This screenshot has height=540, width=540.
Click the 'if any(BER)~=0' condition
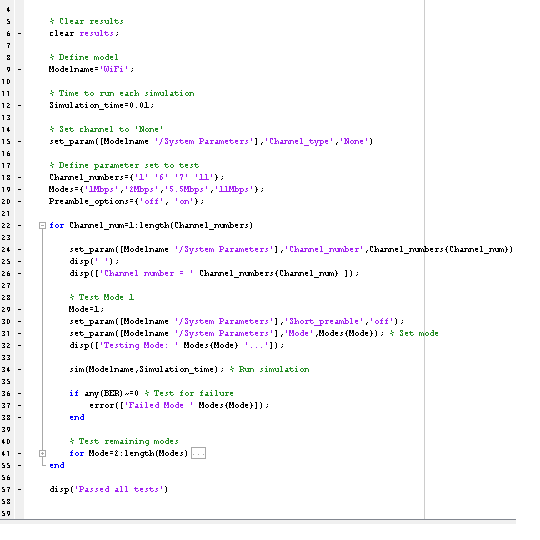[x=104, y=393]
